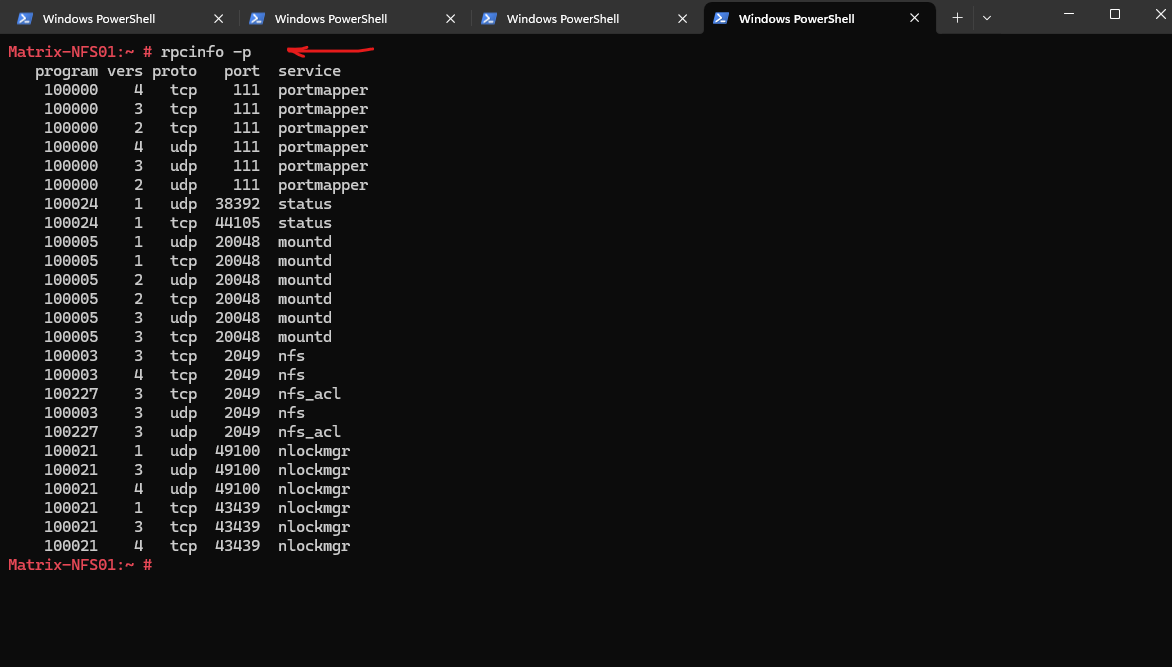Click port 43439 in nlockmgr version 1 row

(x=238, y=508)
